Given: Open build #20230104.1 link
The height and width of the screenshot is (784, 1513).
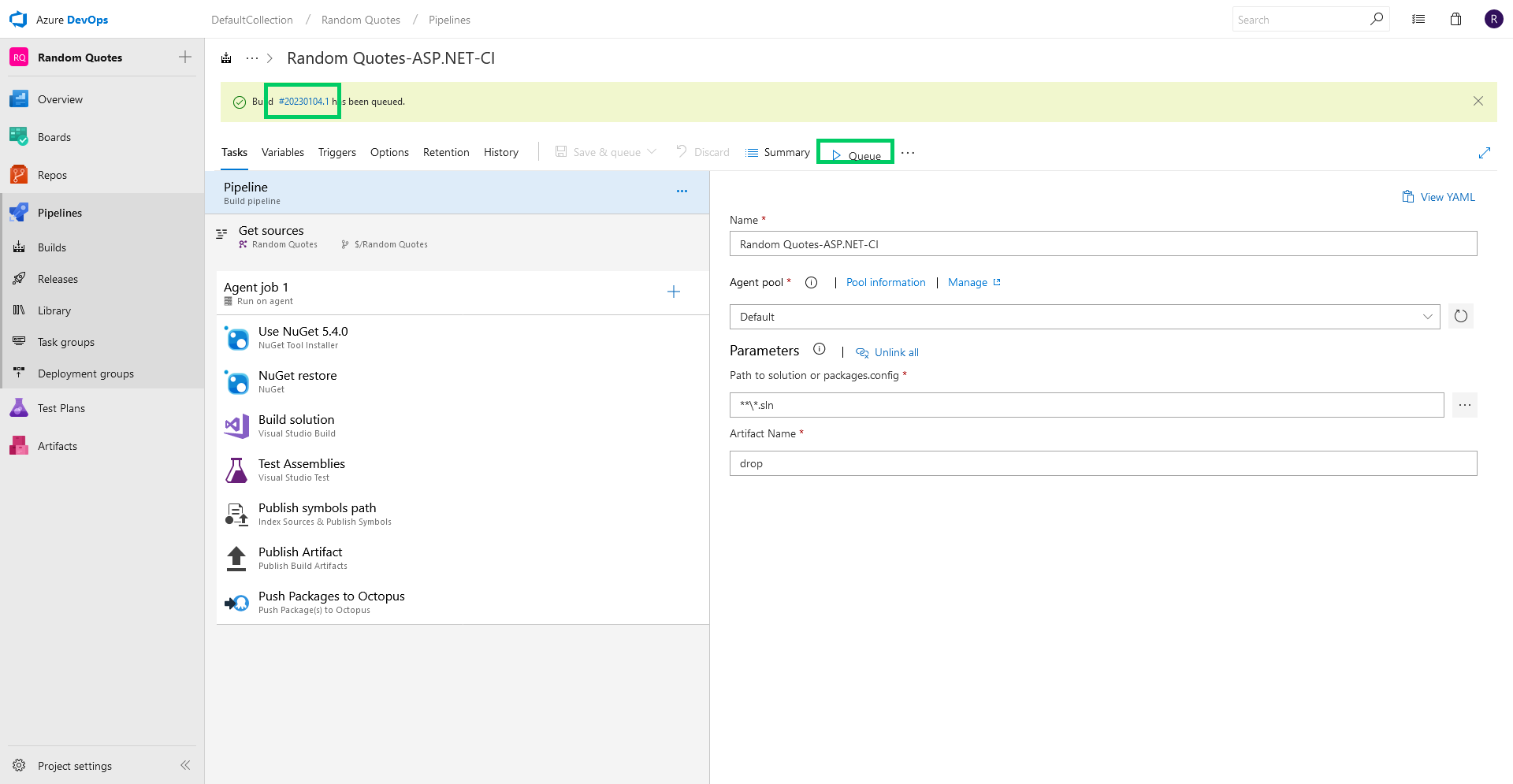Looking at the screenshot, I should (303, 102).
